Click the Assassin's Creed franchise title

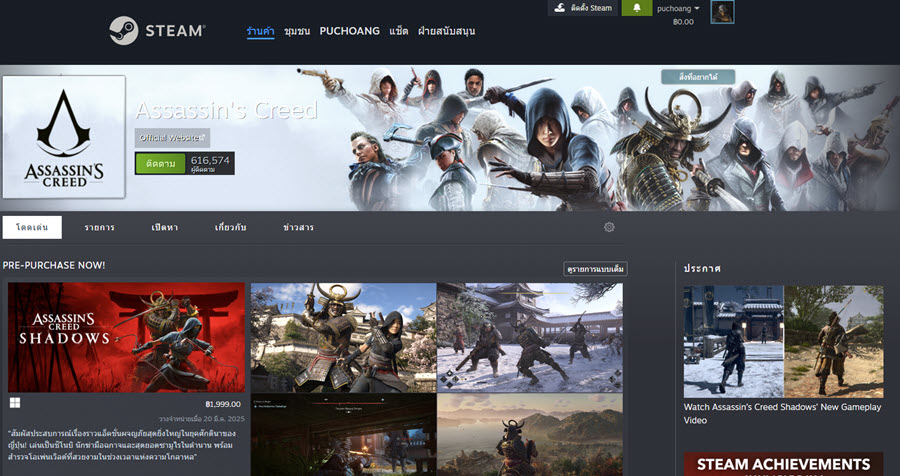tap(226, 110)
